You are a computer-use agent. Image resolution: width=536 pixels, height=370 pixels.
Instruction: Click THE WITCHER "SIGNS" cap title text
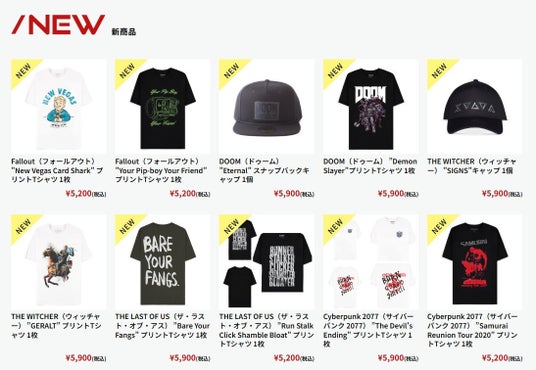[x=472, y=166]
